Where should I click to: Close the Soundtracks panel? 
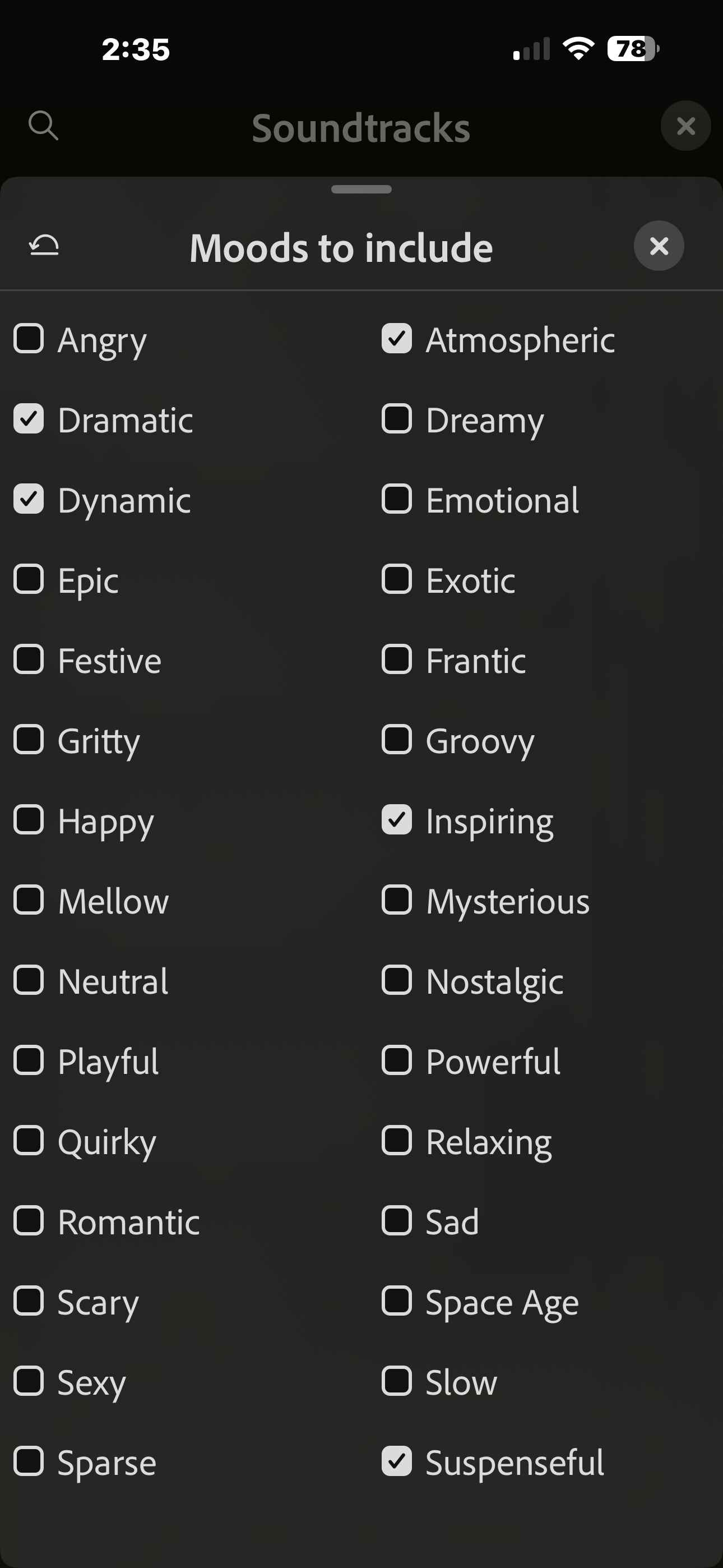tap(685, 126)
